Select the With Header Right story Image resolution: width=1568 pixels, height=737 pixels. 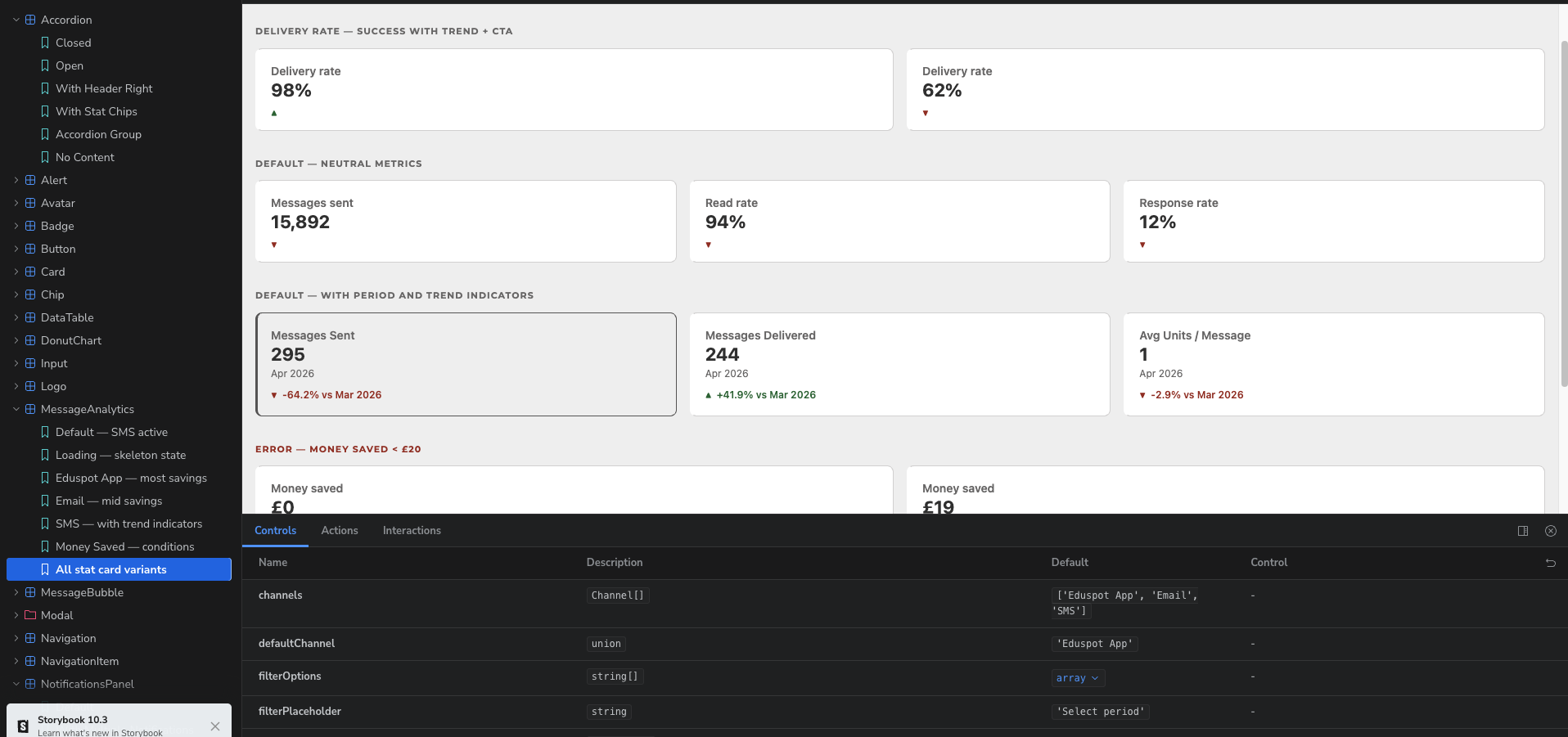point(104,88)
